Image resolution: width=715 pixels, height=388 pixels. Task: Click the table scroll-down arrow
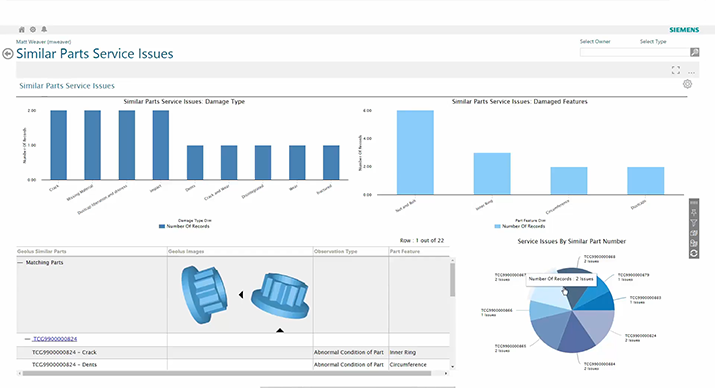tap(452, 367)
